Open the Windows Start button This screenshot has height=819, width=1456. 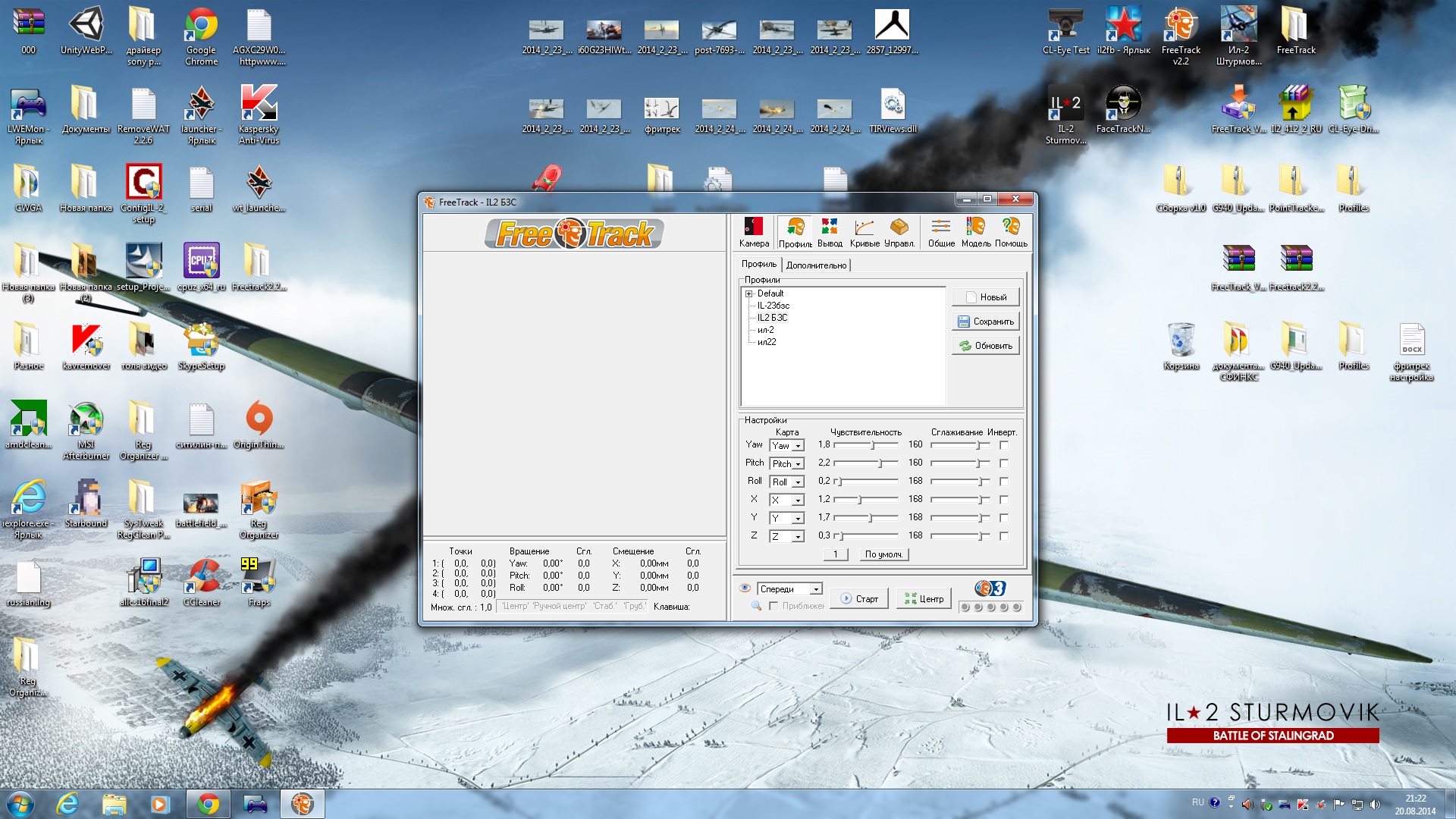[x=20, y=804]
